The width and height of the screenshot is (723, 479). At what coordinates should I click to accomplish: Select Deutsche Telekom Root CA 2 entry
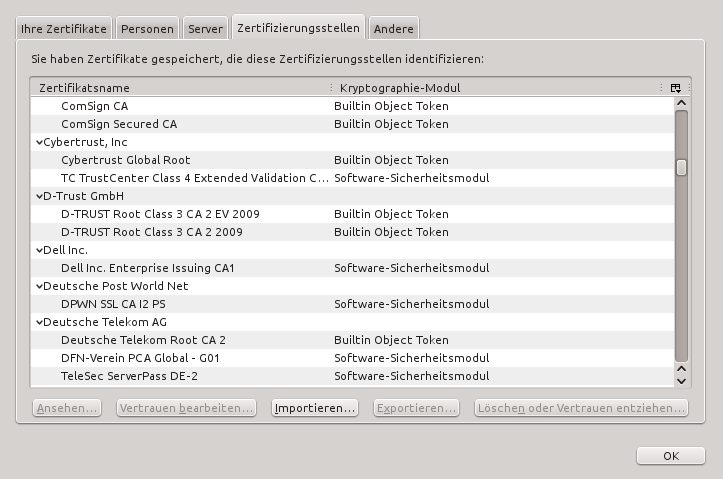(x=143, y=340)
